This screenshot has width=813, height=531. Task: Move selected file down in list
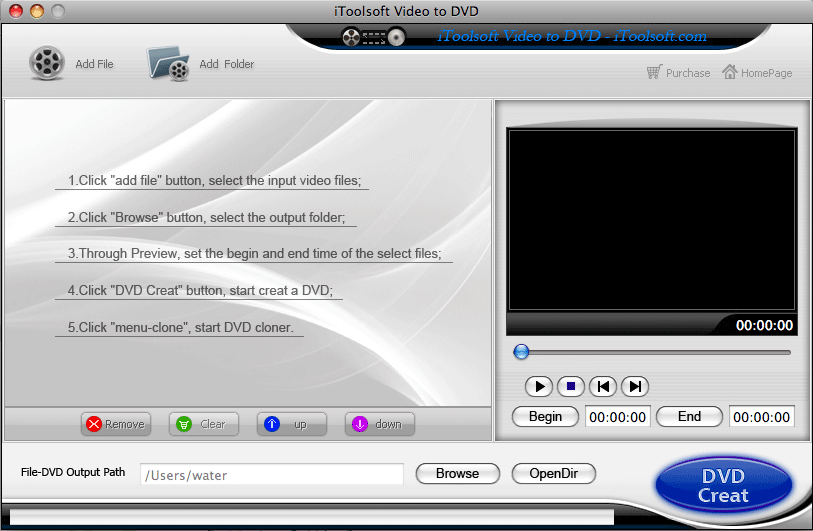pyautogui.click(x=379, y=424)
